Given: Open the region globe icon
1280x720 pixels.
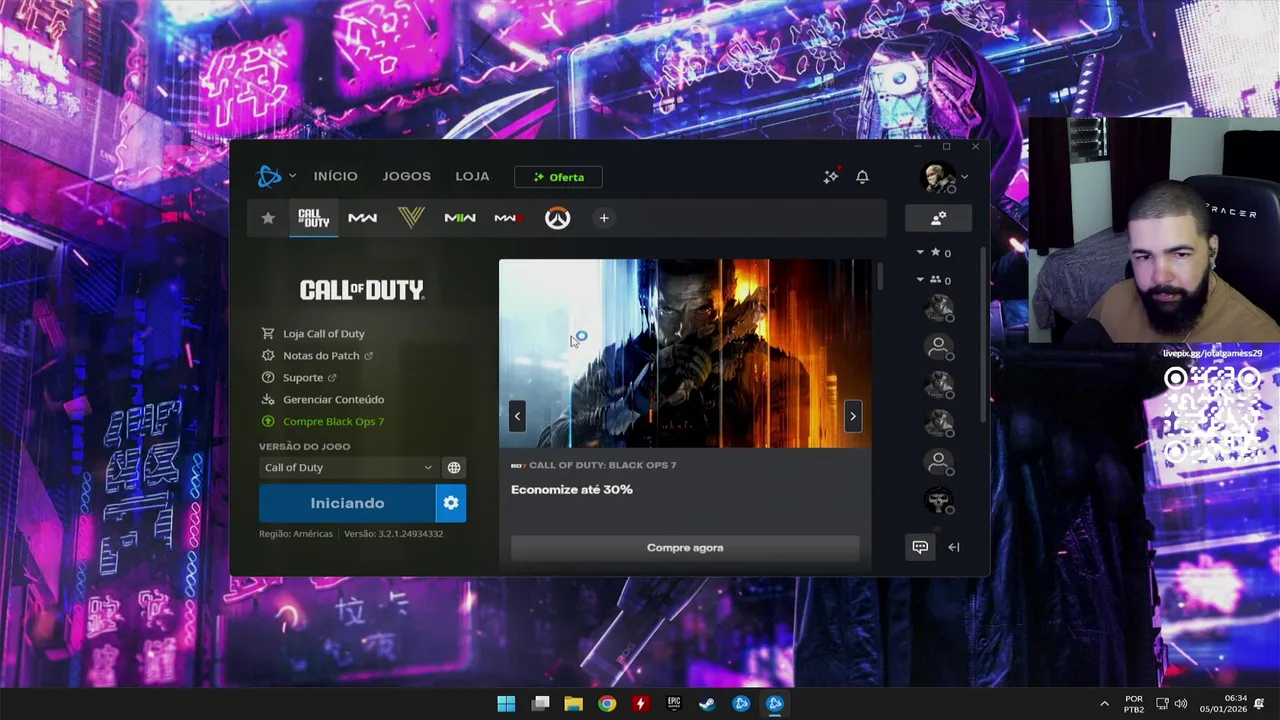Looking at the screenshot, I should tap(454, 467).
